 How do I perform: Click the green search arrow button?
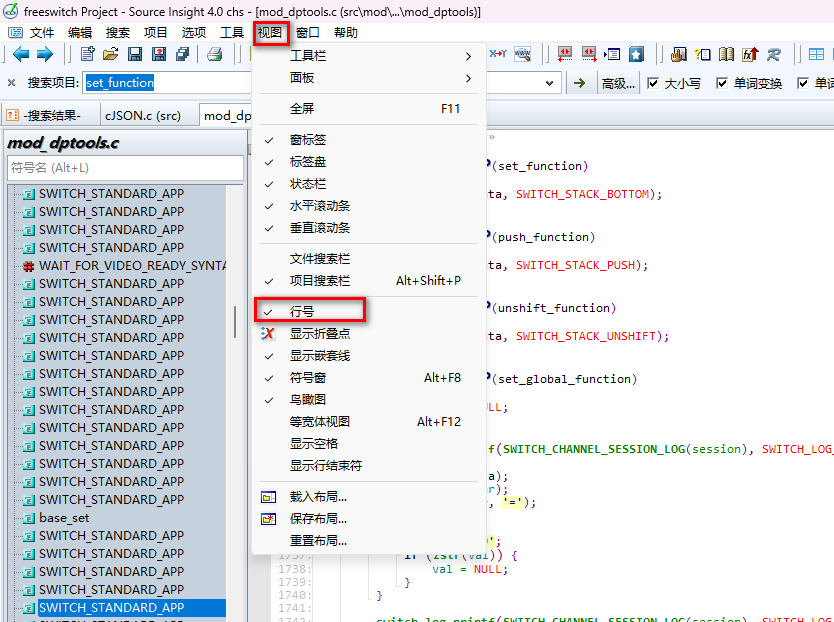coord(579,82)
